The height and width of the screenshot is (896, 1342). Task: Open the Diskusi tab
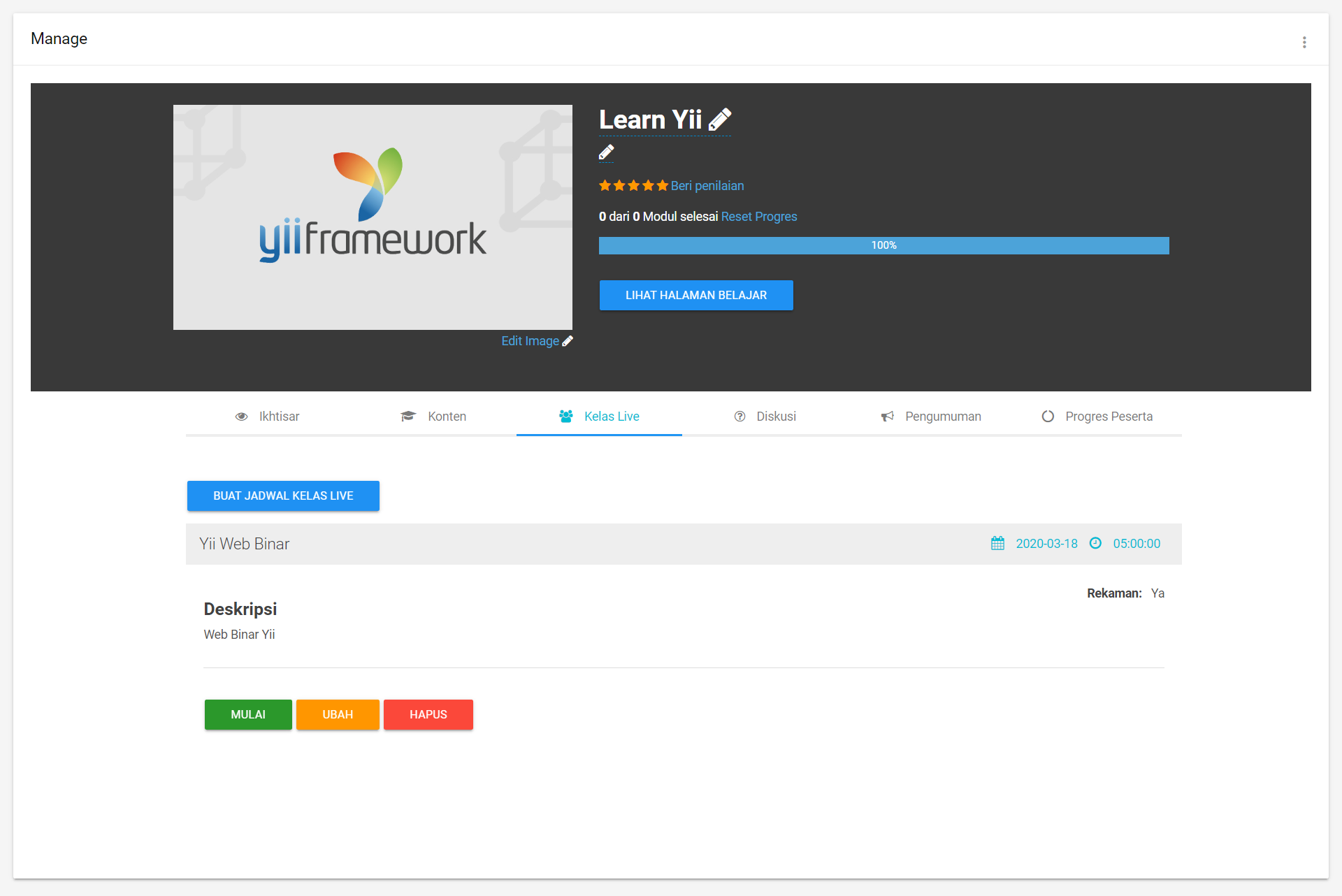765,417
